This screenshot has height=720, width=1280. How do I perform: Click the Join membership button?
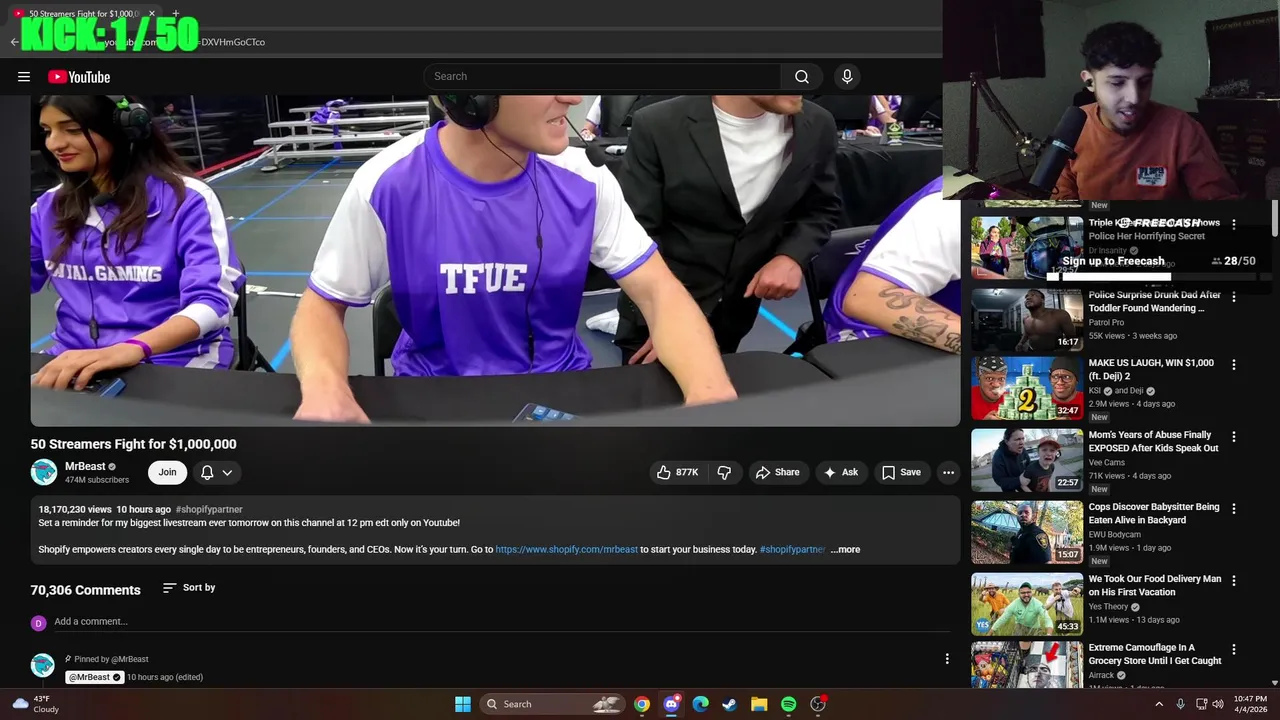click(167, 472)
